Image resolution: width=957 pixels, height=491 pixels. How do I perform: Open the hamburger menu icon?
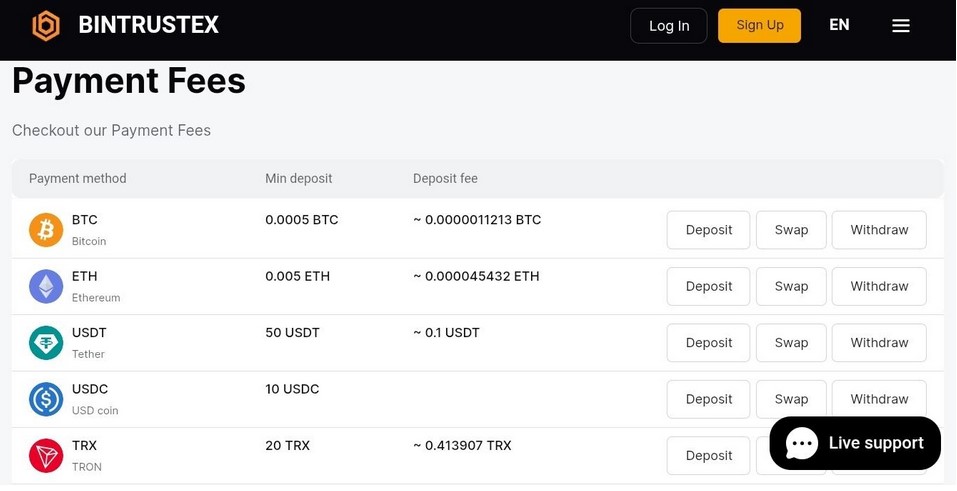(x=901, y=26)
